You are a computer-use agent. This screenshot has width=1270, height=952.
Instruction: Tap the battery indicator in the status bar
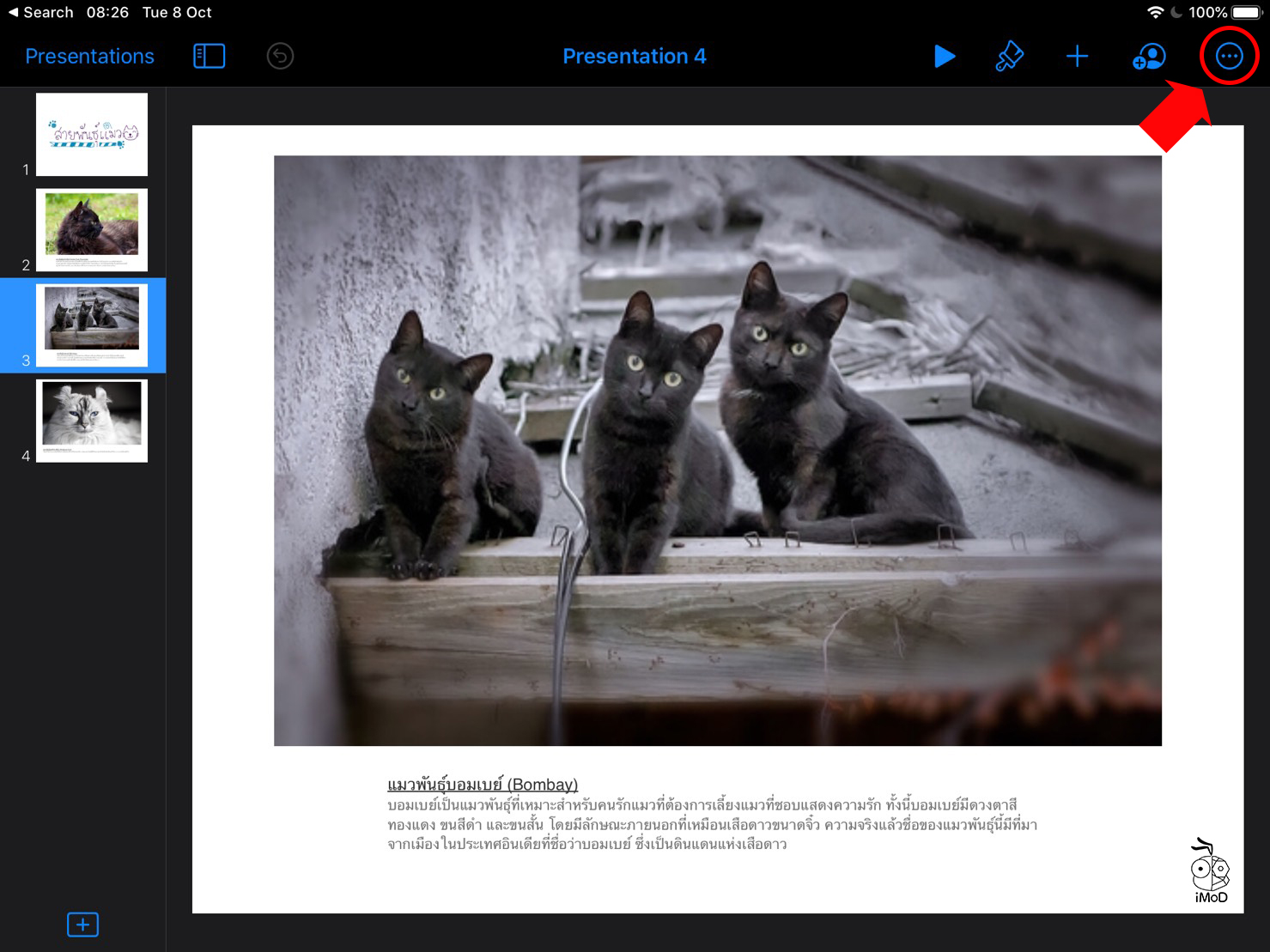1245,12
